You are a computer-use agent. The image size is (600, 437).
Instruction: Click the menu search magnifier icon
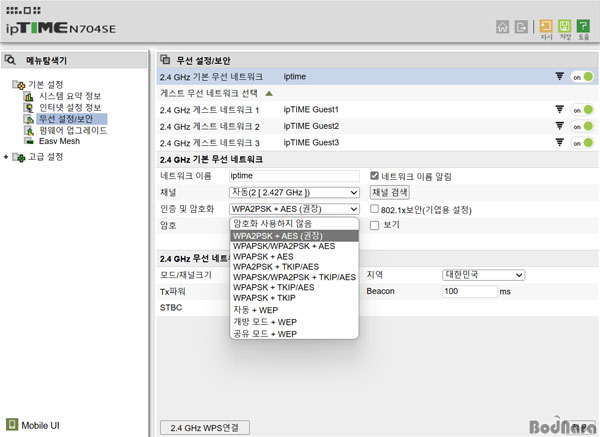pos(10,60)
